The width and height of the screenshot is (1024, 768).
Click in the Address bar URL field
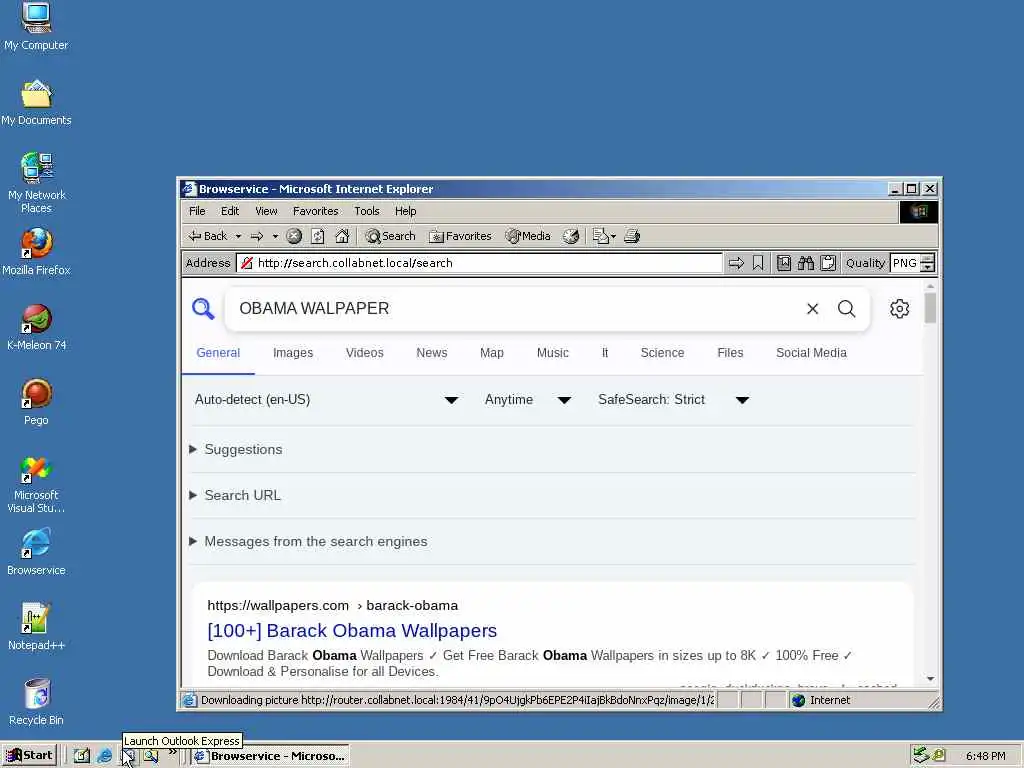click(x=480, y=263)
